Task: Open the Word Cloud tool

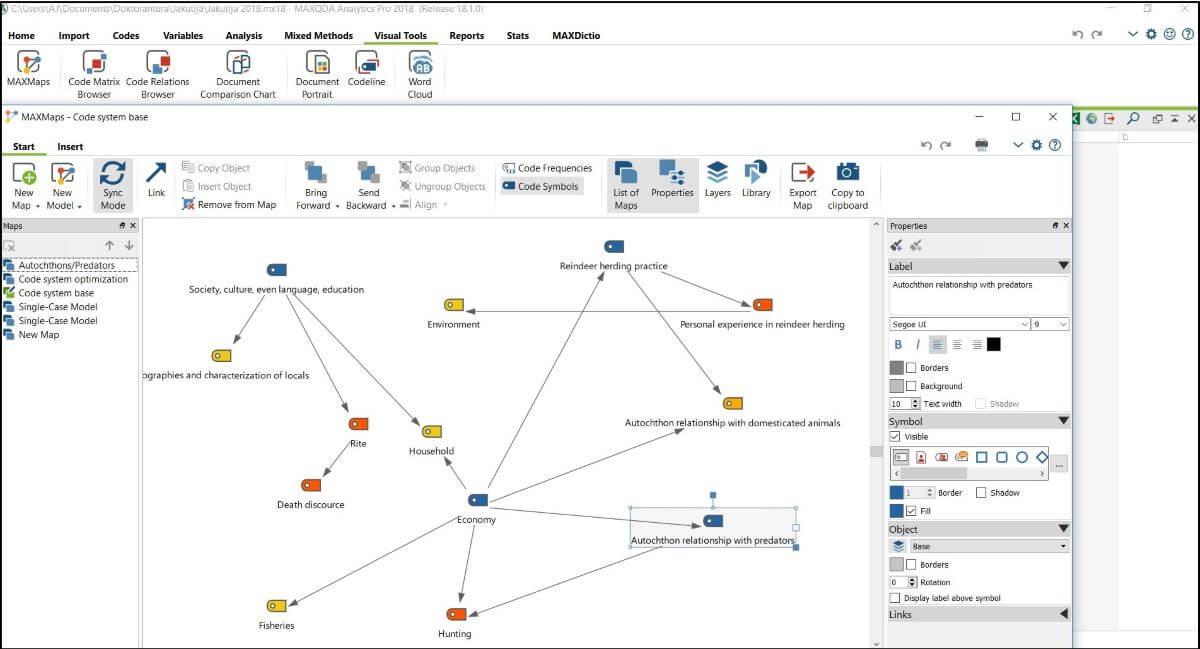Action: point(420,64)
